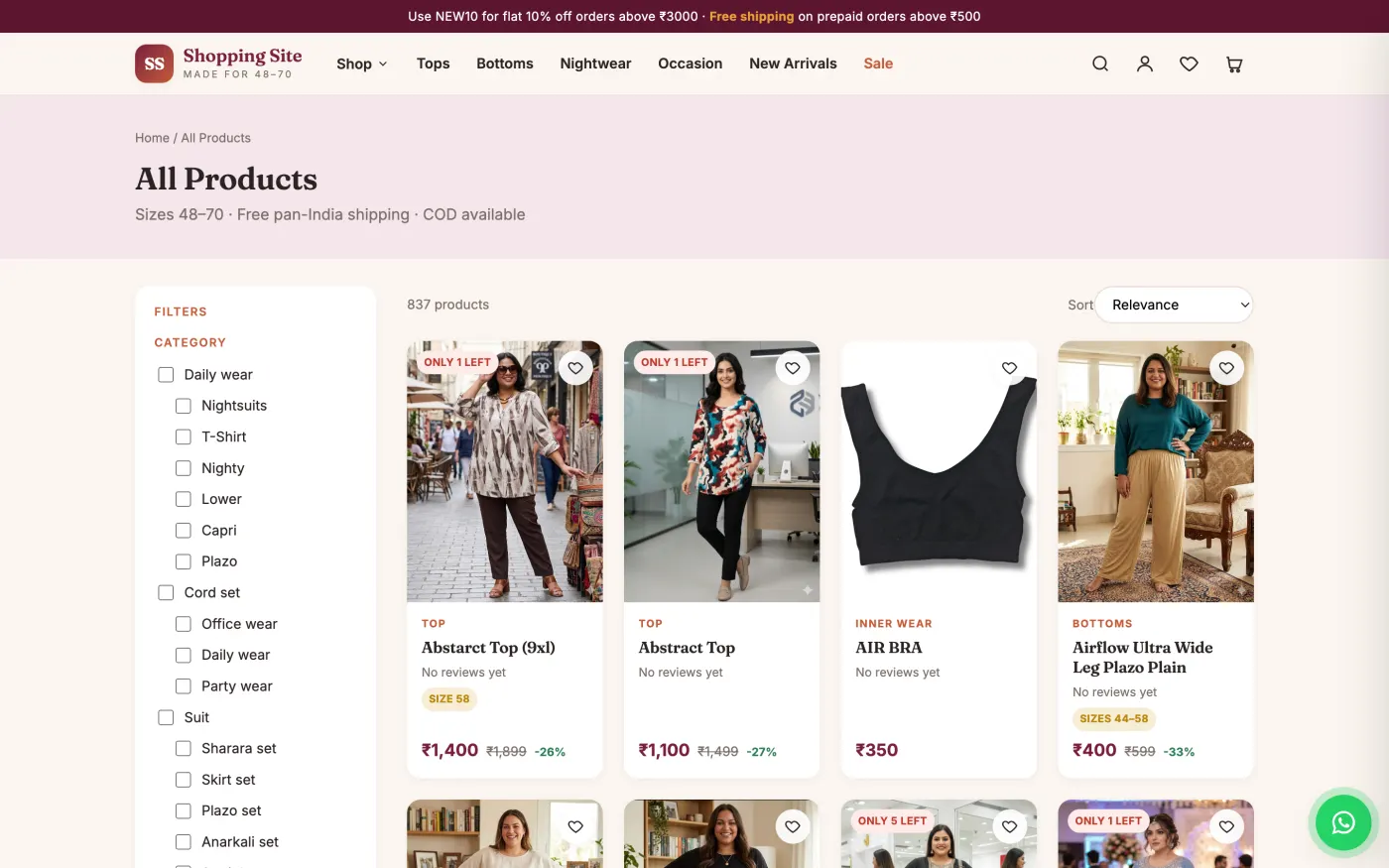This screenshot has height=868, width=1389.
Task: Click the INNER WEAR category label
Action: pos(894,624)
